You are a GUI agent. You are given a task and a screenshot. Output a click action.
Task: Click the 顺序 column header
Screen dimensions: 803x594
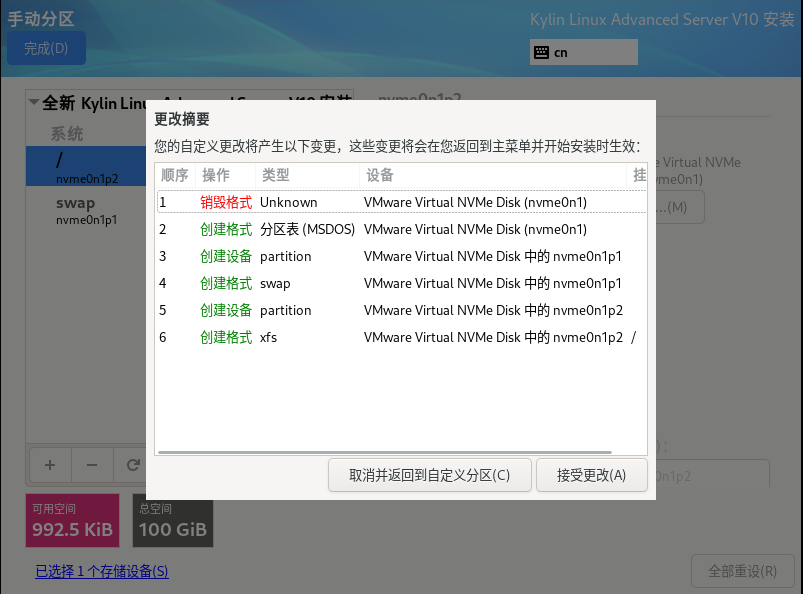coord(175,175)
